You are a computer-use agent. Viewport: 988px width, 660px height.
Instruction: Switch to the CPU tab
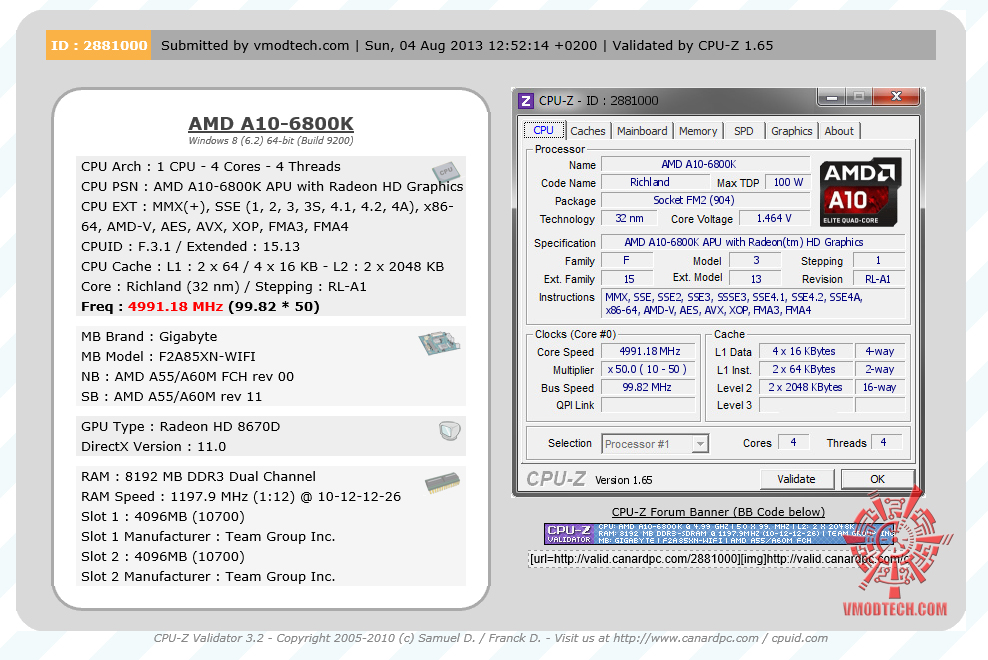(x=543, y=130)
